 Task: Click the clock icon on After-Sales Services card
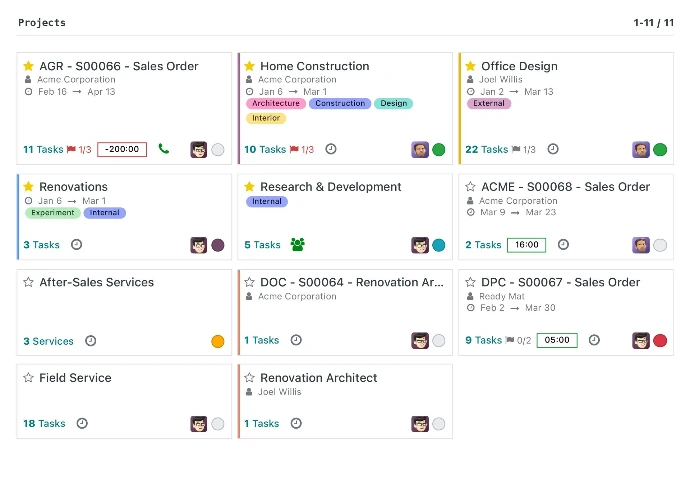(x=90, y=341)
